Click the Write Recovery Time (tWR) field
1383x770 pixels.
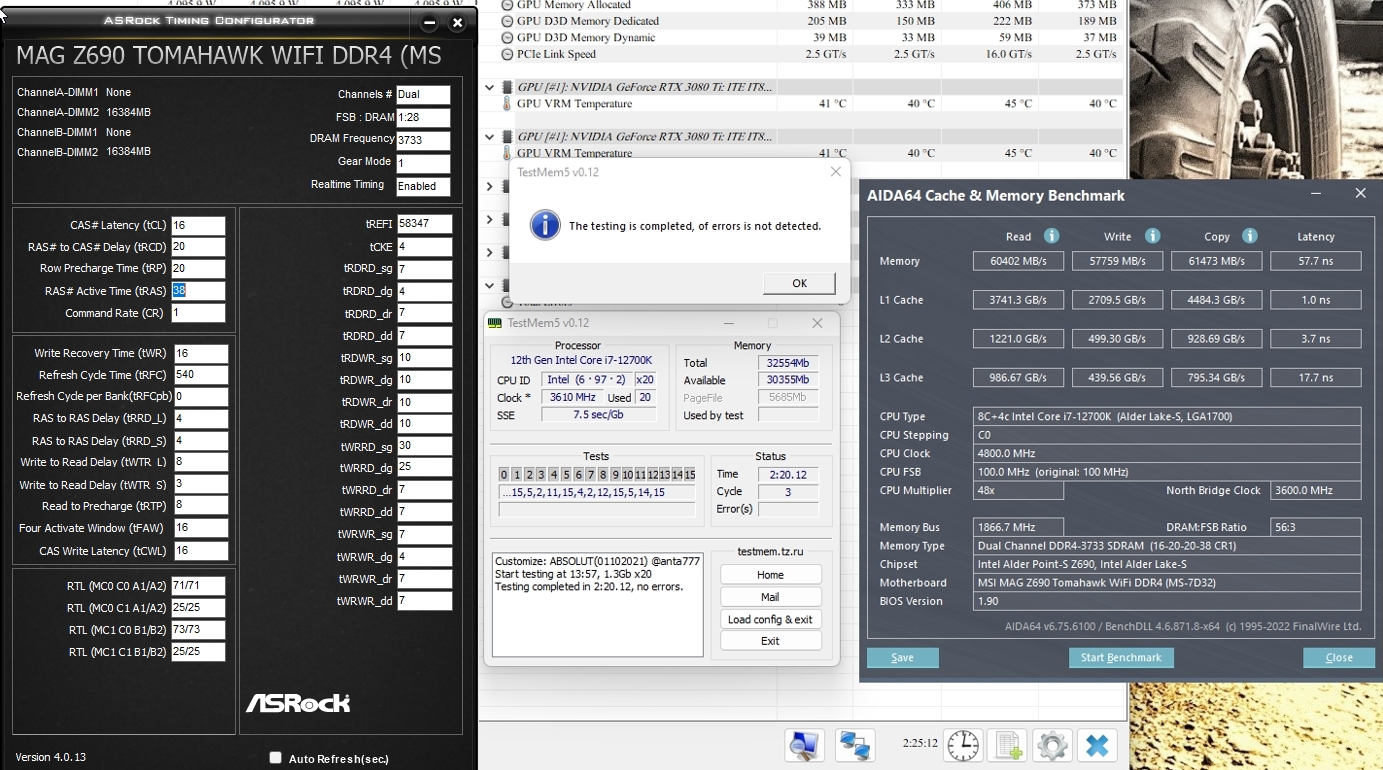click(200, 353)
